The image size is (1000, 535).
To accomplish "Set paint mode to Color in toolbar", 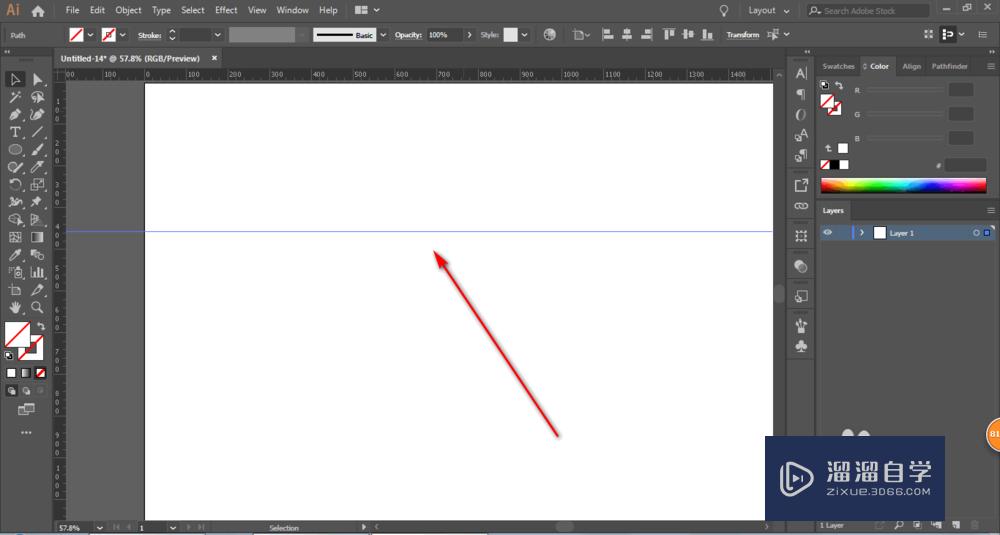I will point(11,373).
